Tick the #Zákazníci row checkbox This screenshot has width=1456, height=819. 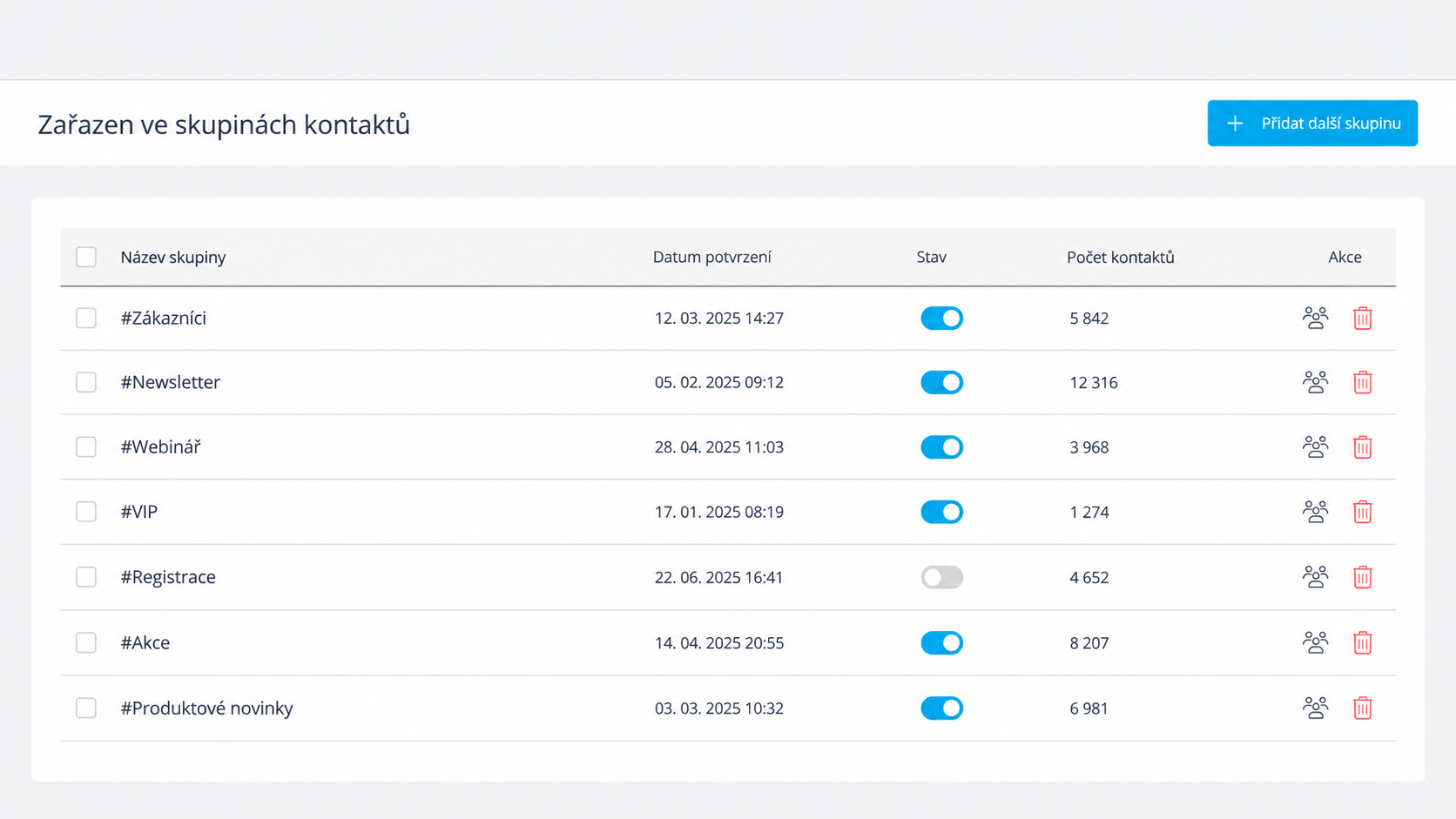pyautogui.click(x=86, y=318)
